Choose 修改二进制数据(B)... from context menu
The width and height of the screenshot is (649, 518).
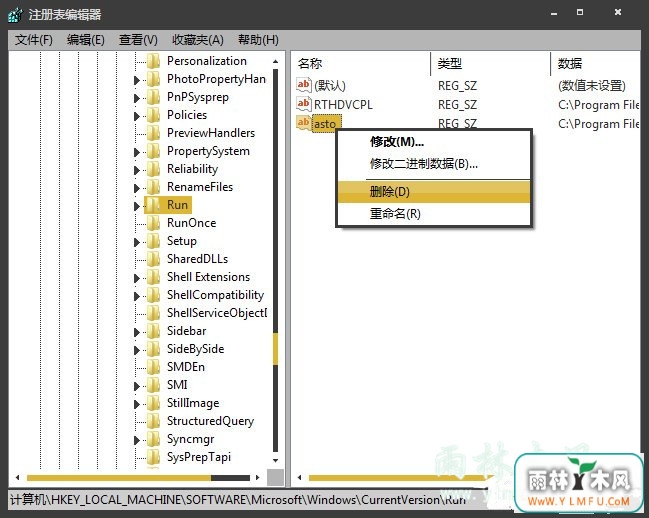pos(434,164)
